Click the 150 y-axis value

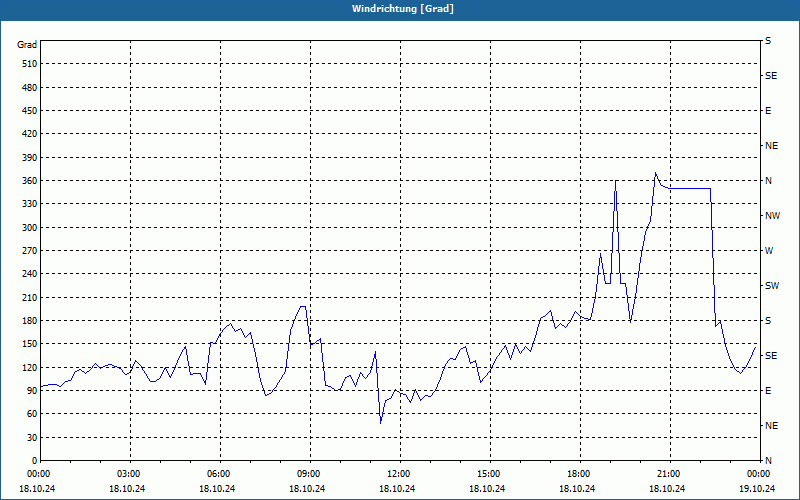[30, 344]
